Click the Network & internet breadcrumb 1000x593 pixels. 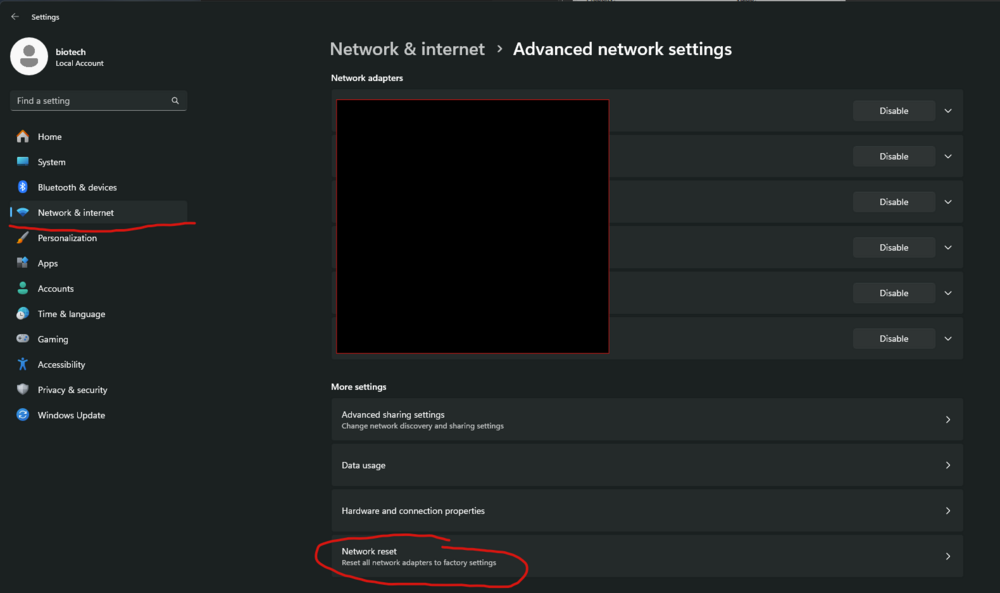click(407, 49)
